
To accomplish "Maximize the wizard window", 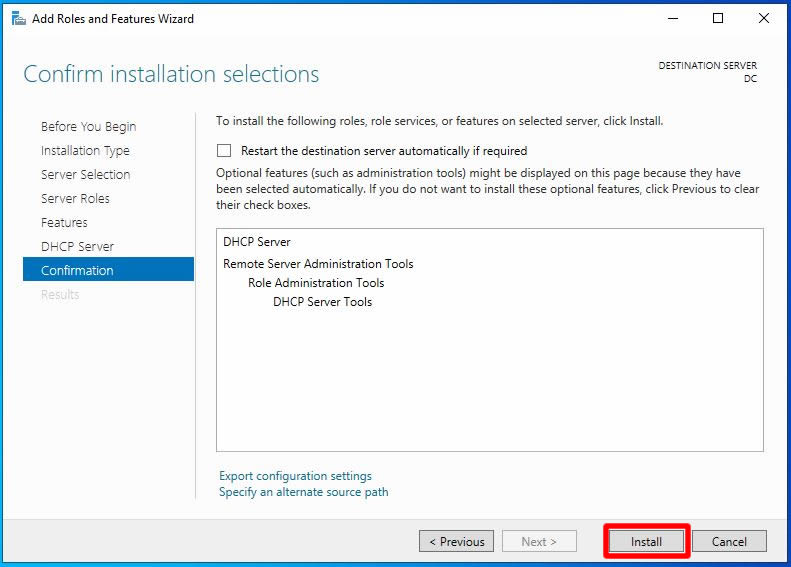I will (x=718, y=19).
